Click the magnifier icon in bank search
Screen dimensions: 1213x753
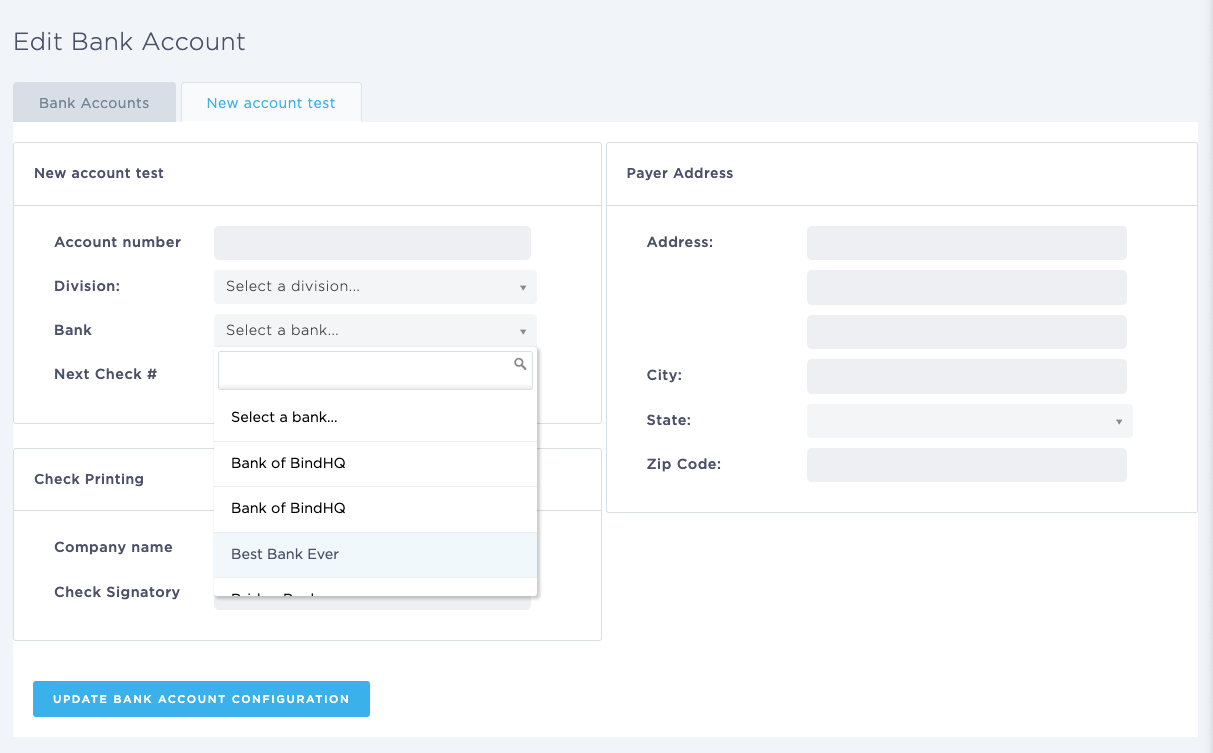(x=520, y=365)
